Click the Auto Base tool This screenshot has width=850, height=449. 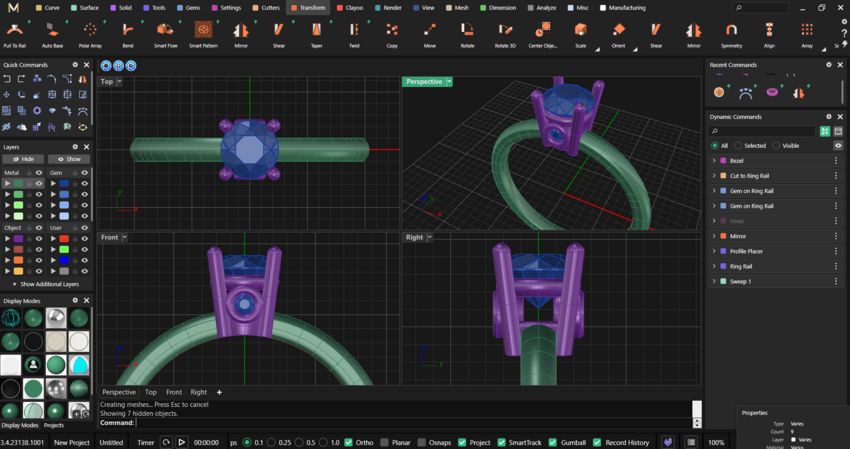coord(52,32)
